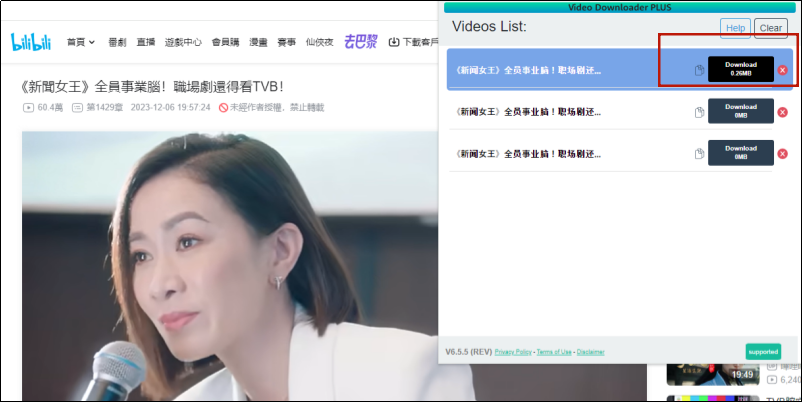The image size is (803, 403).
Task: Remove the second video entry
Action: (783, 112)
